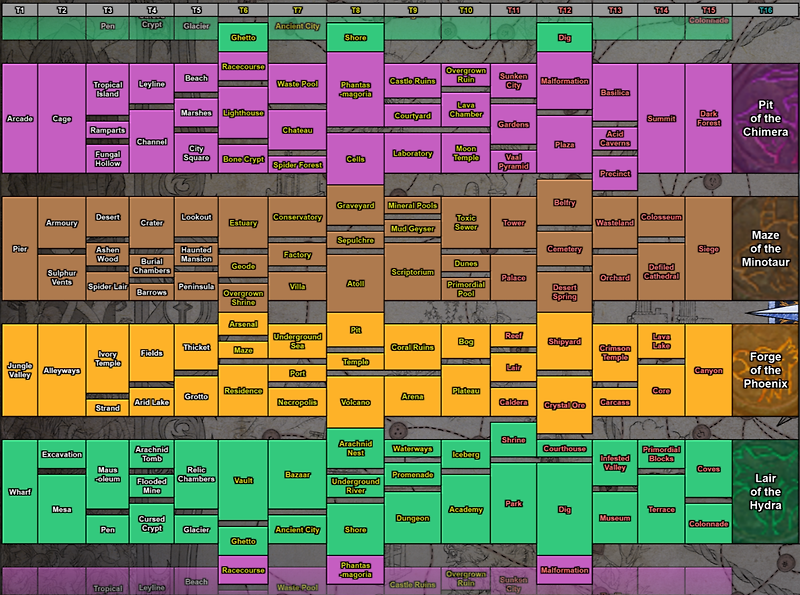This screenshot has height=595, width=800.
Task: Click the pink Shipyard map cell
Action: coord(564,341)
